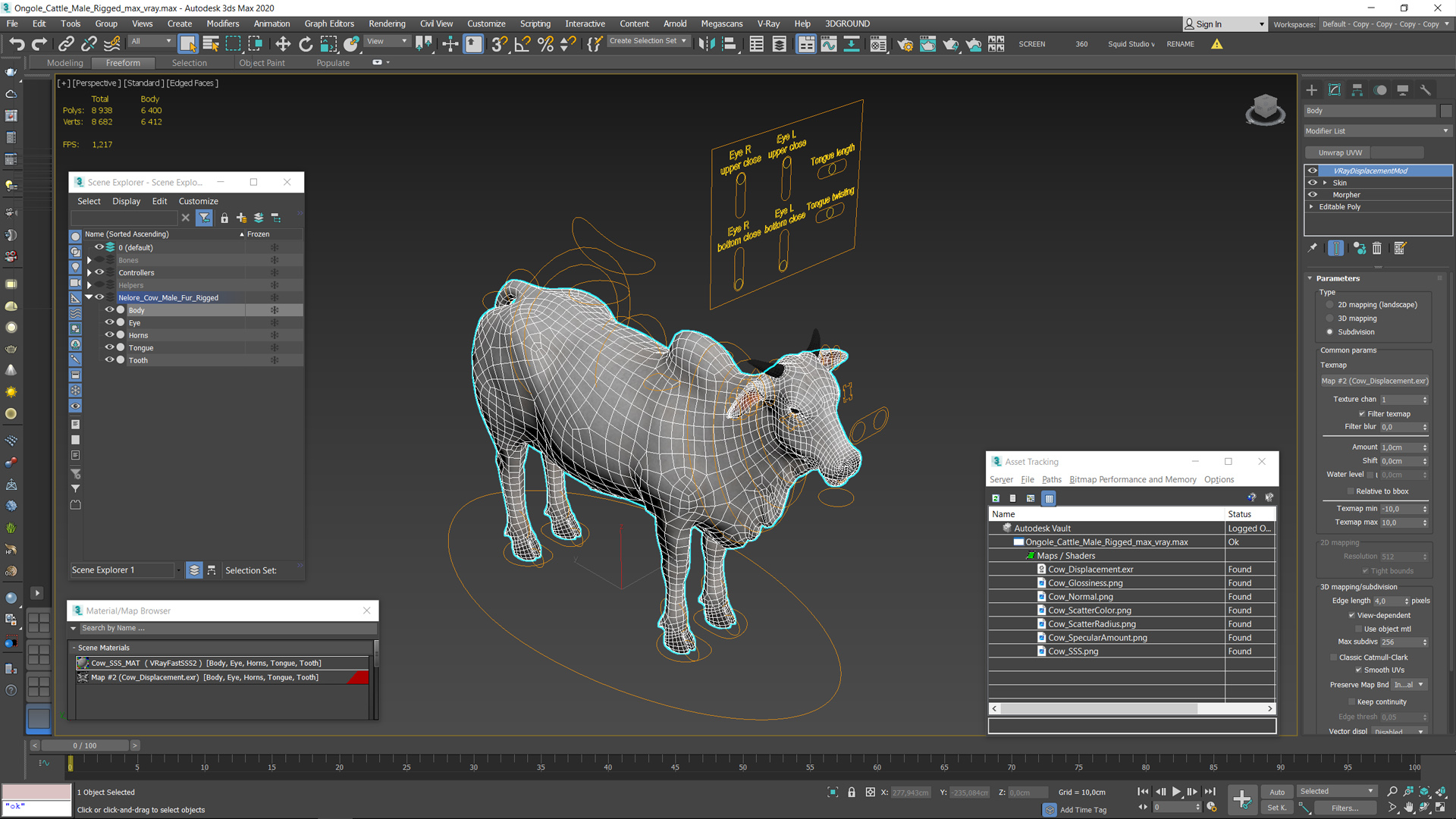
Task: Select the 3D mapping radio button
Action: [x=1329, y=318]
